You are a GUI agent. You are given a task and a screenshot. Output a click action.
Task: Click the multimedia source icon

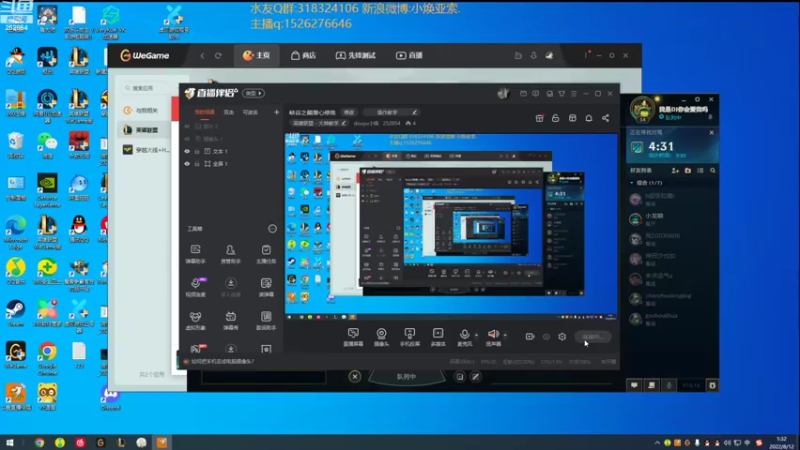(438, 334)
